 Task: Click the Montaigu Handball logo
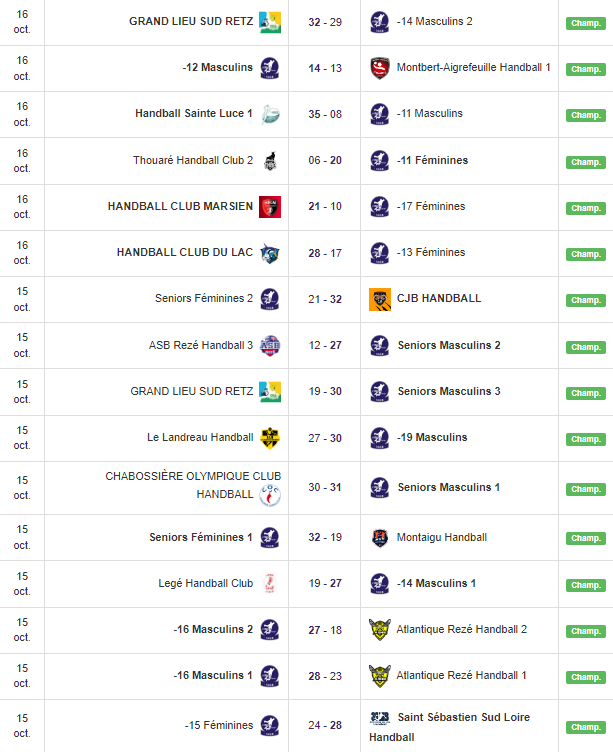click(379, 537)
